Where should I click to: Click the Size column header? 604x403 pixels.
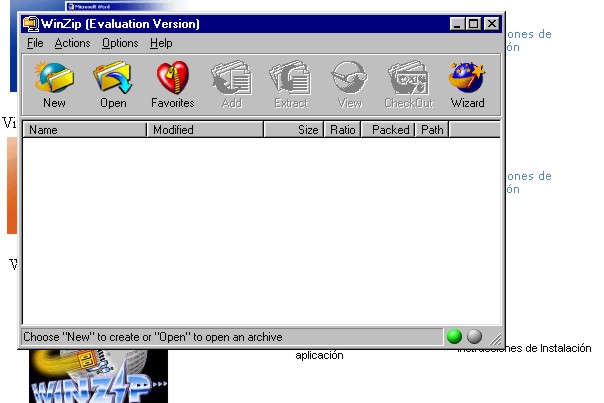click(293, 130)
